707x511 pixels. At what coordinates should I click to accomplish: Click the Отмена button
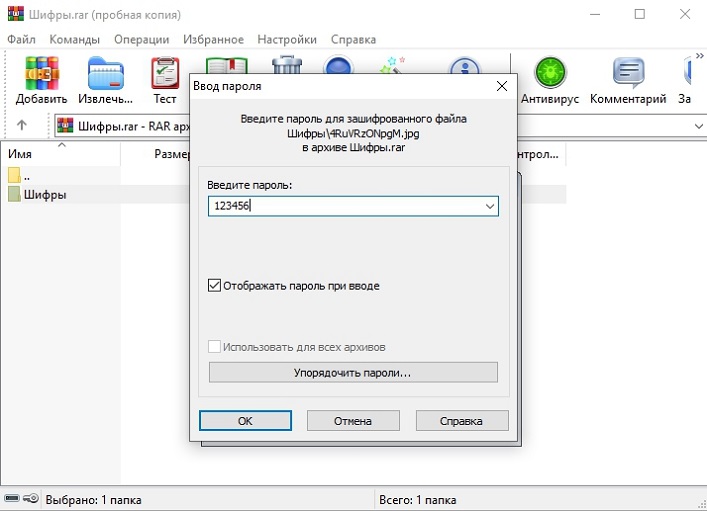353,421
